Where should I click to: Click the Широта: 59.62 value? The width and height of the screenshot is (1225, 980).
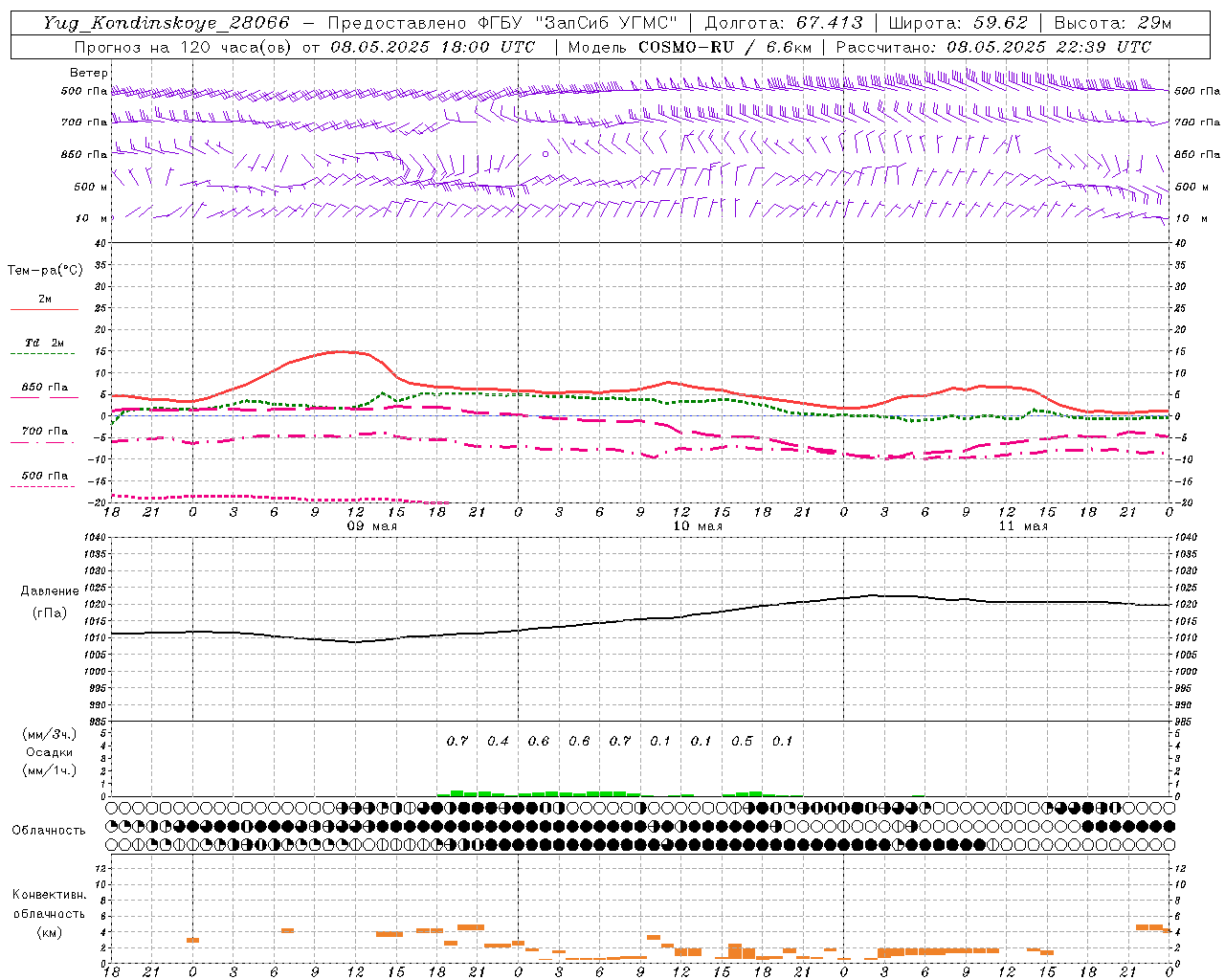coord(958,23)
